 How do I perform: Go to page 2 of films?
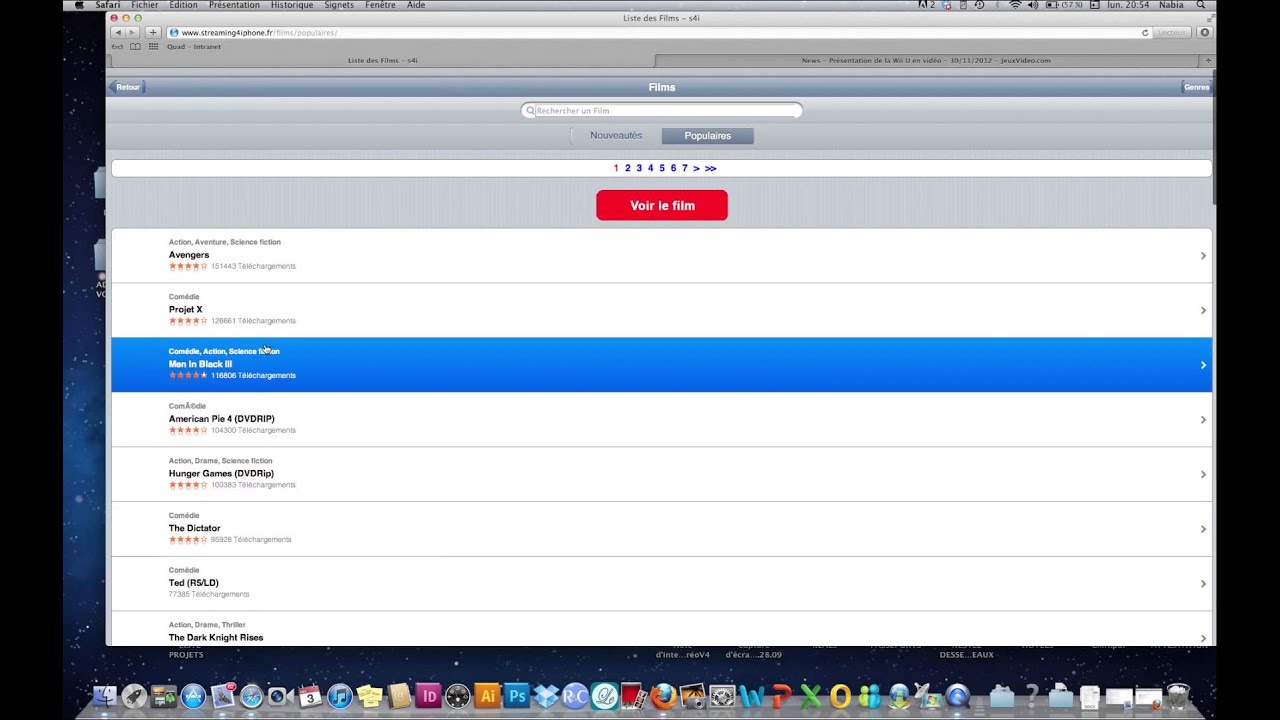(x=628, y=168)
